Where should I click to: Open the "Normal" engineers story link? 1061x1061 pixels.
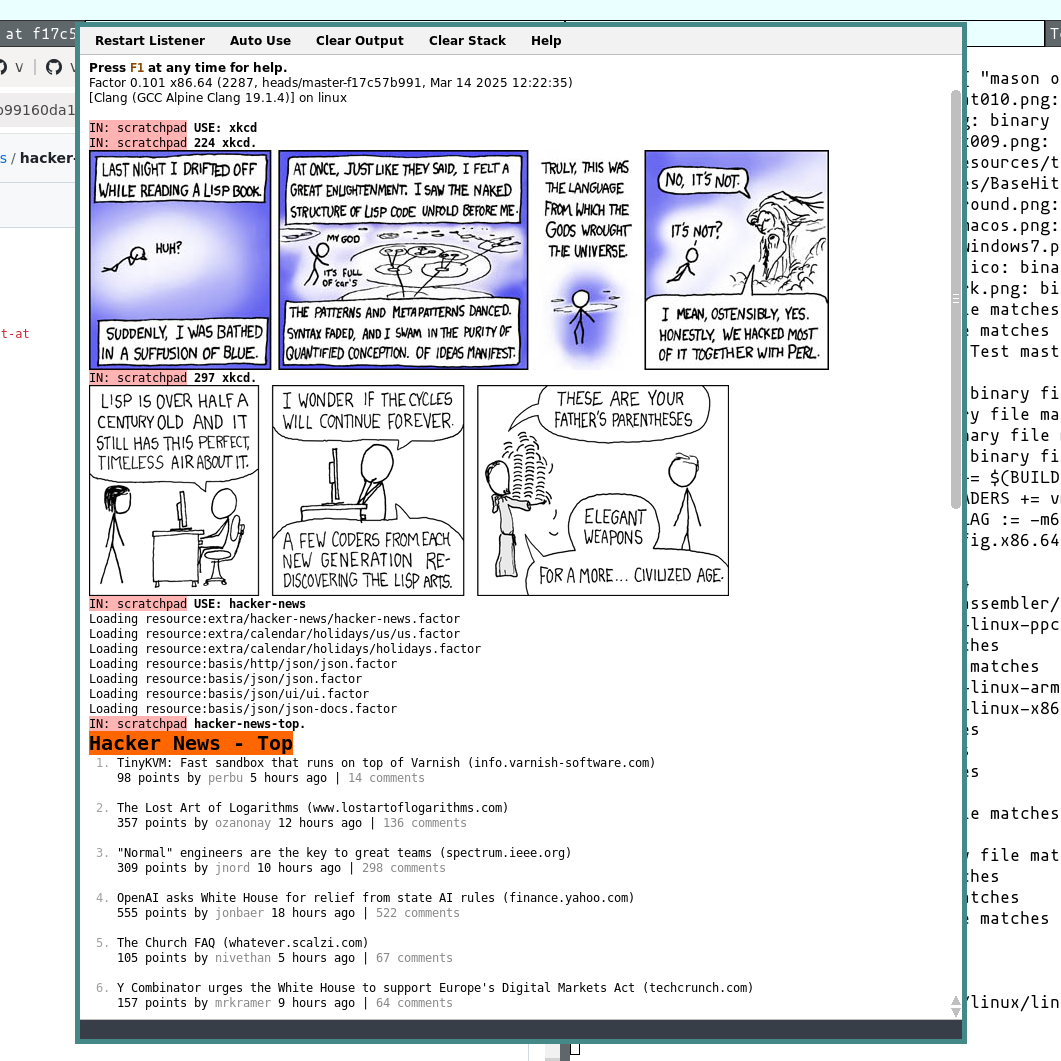pyautogui.click(x=344, y=853)
